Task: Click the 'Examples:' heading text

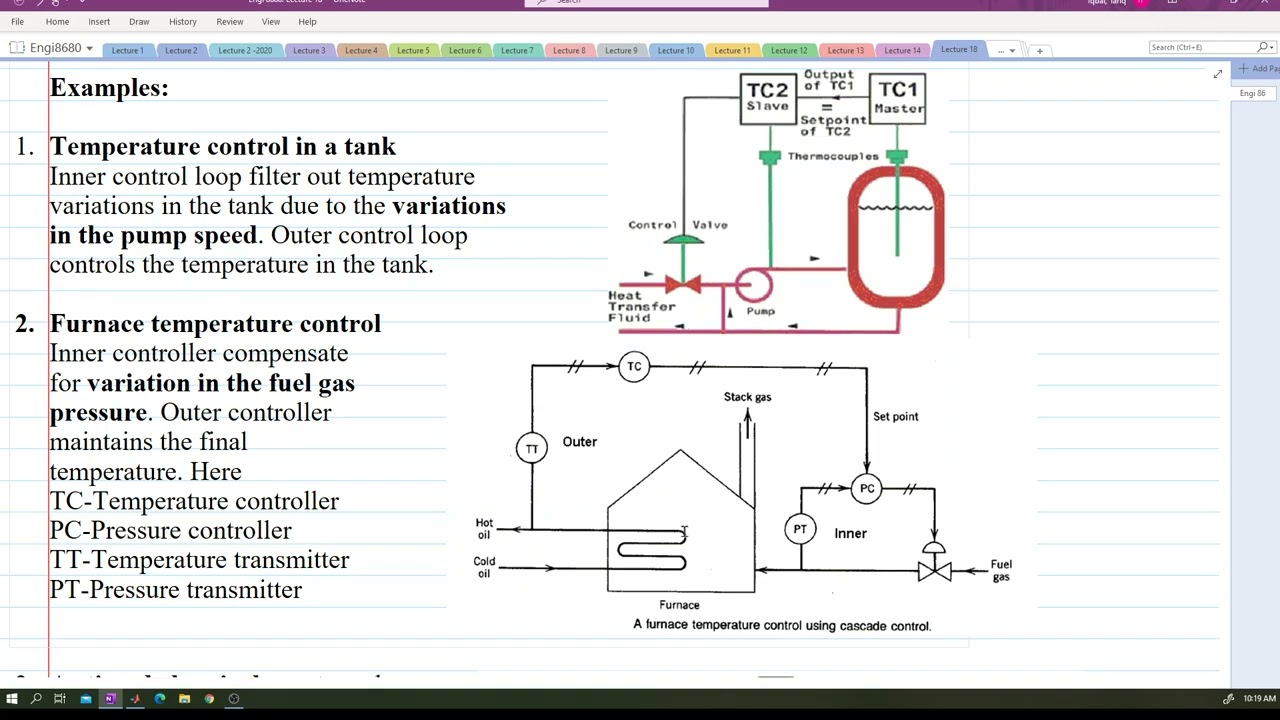Action: click(109, 88)
